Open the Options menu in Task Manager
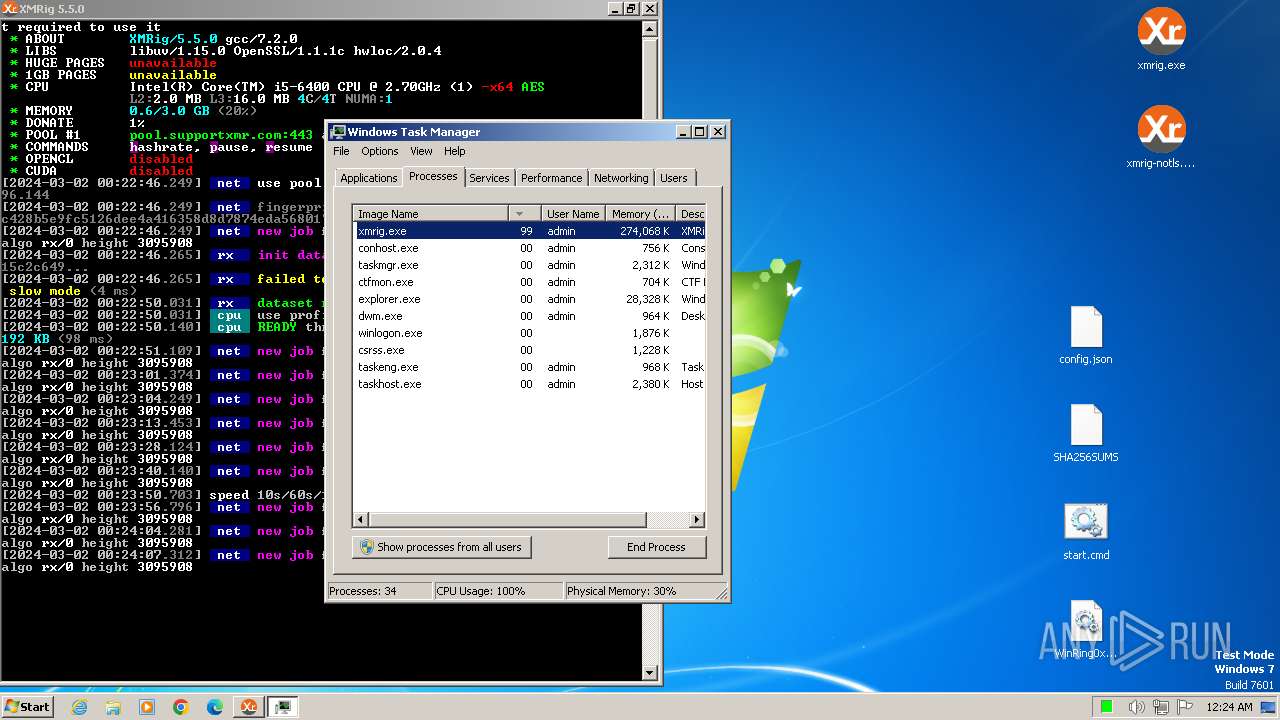 pyautogui.click(x=380, y=151)
